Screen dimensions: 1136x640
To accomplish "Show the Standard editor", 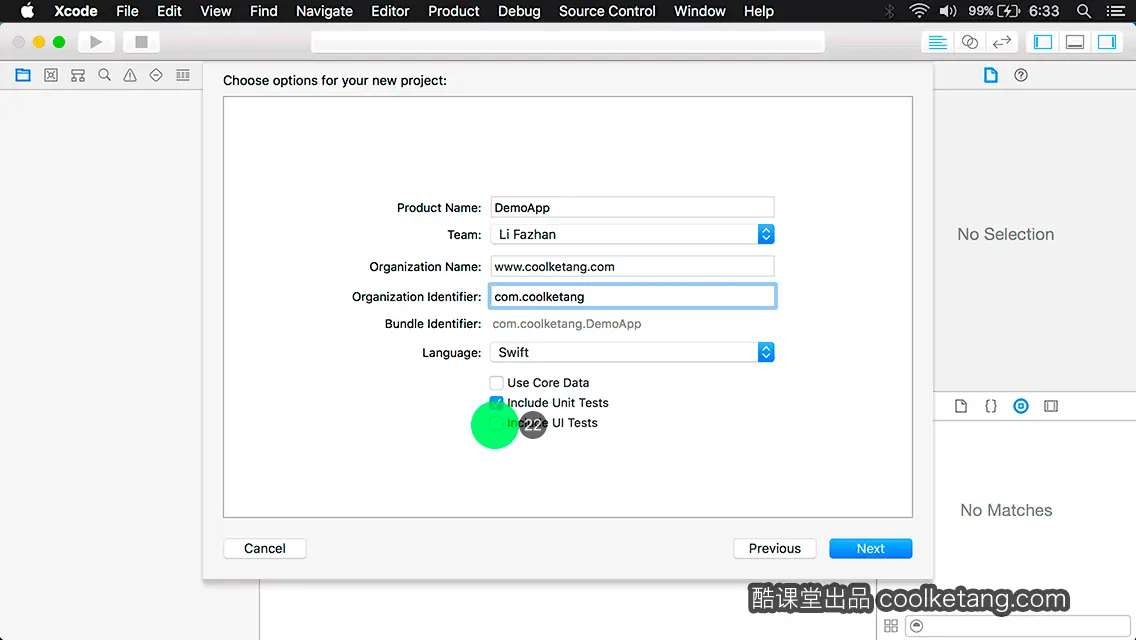I will click(x=937, y=42).
